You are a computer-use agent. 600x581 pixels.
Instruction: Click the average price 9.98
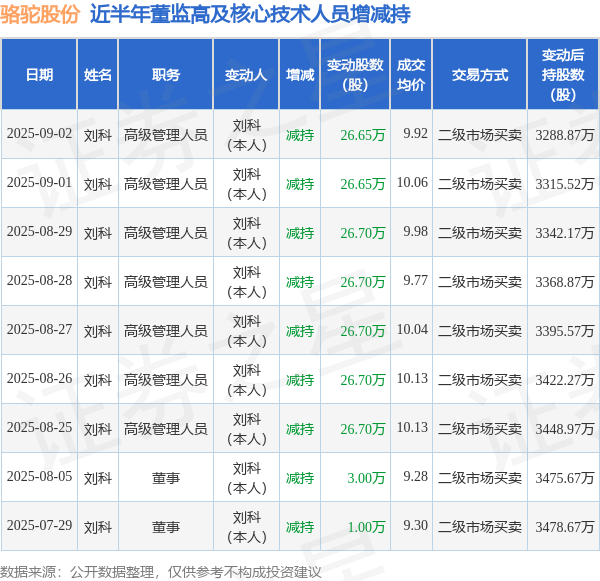pos(415,232)
